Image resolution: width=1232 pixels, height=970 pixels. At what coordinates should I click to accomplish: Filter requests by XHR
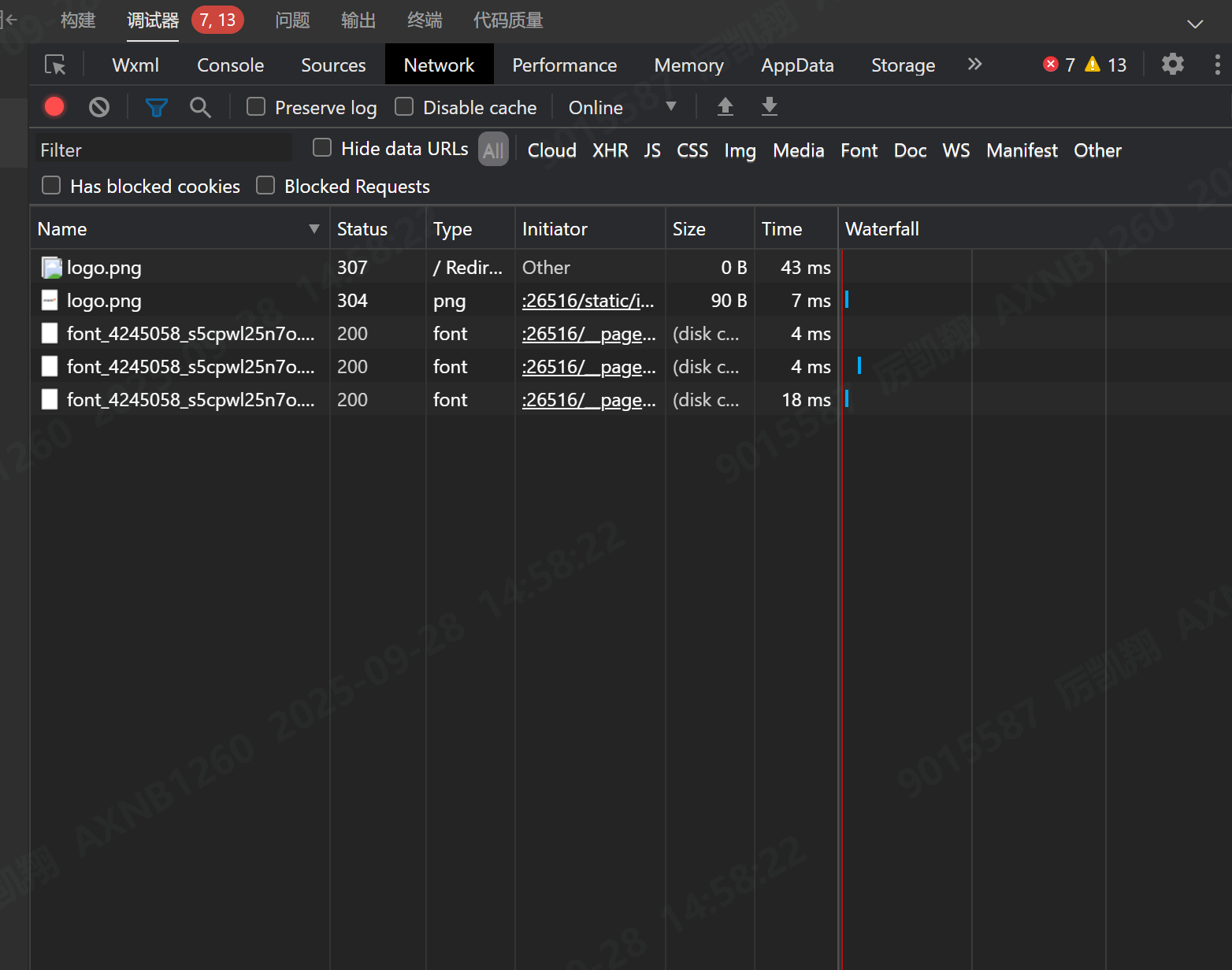(610, 150)
